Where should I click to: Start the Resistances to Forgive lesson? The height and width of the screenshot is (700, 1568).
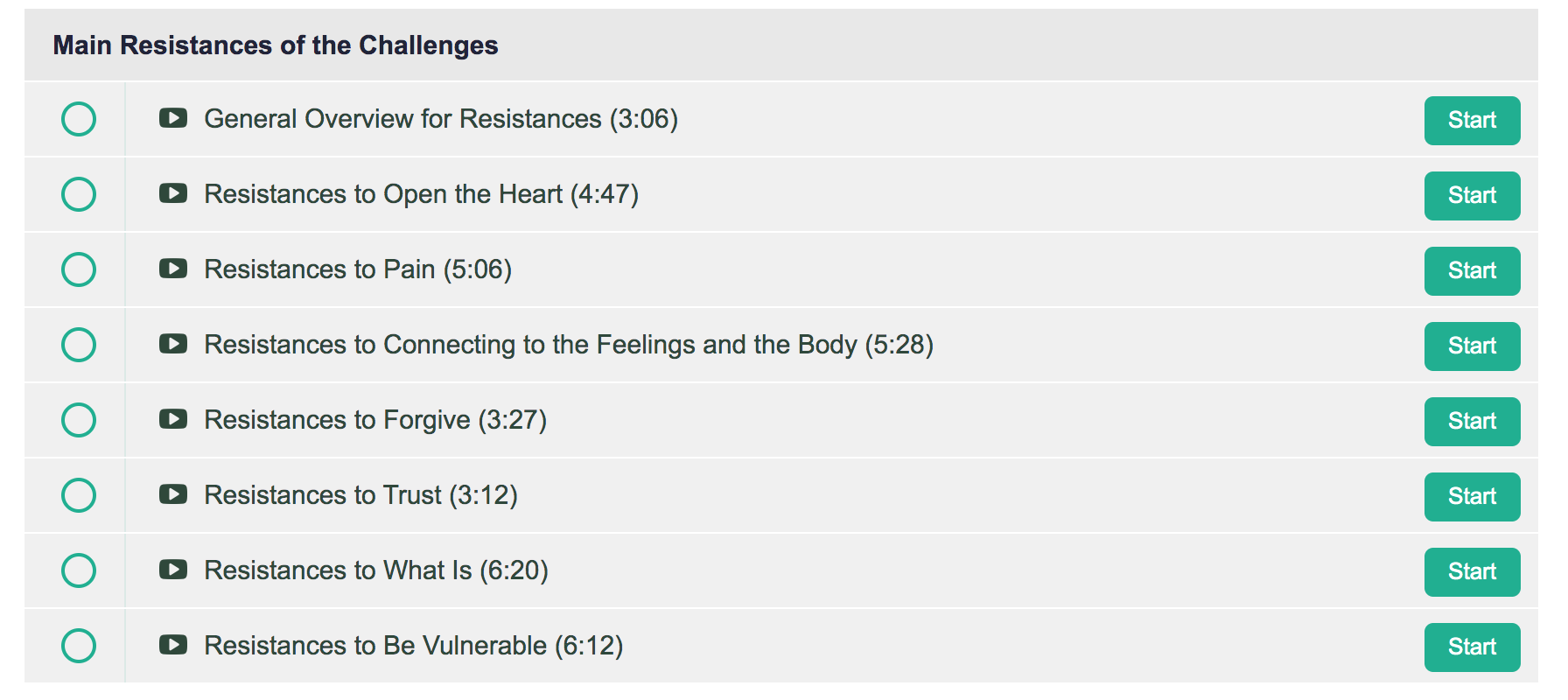tap(1472, 422)
